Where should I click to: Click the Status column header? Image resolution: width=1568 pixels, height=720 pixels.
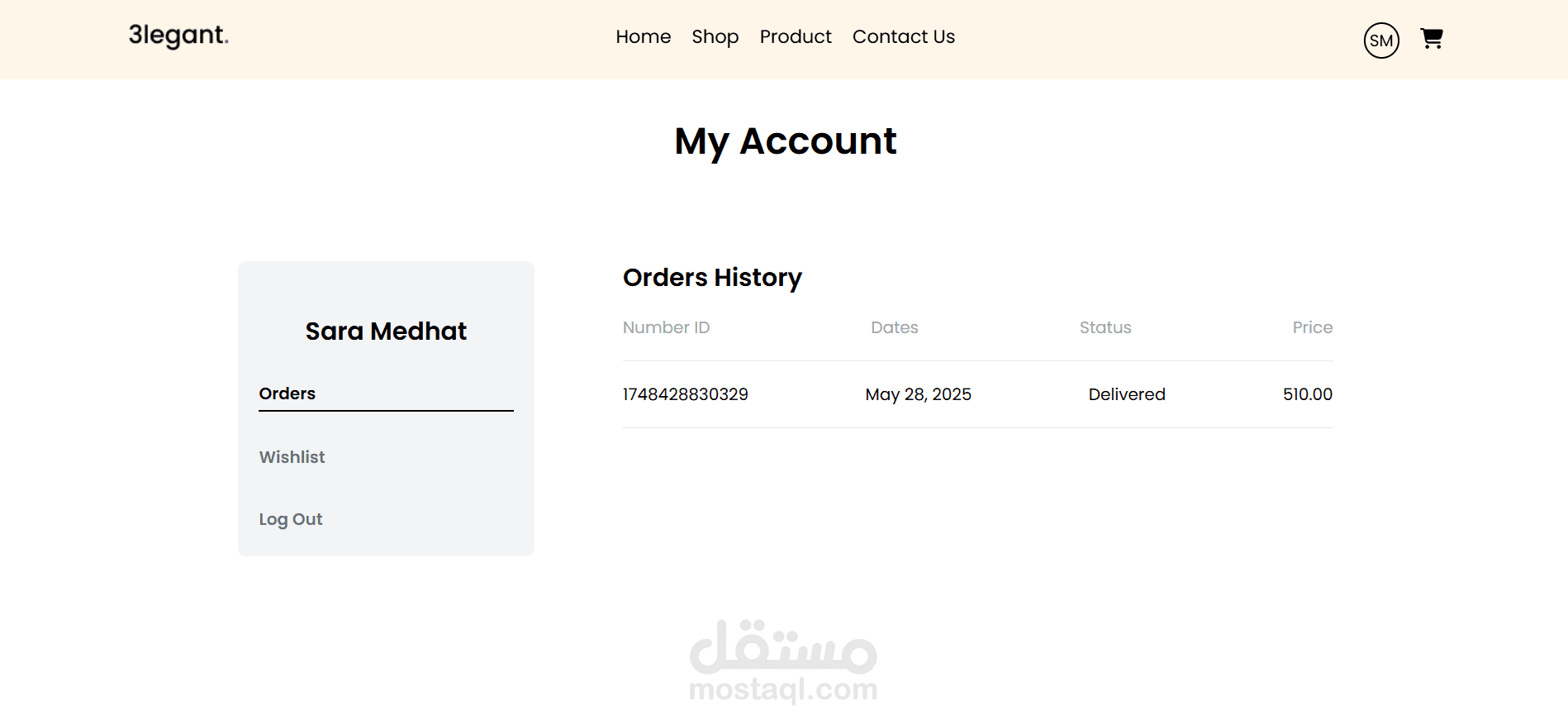(x=1105, y=327)
